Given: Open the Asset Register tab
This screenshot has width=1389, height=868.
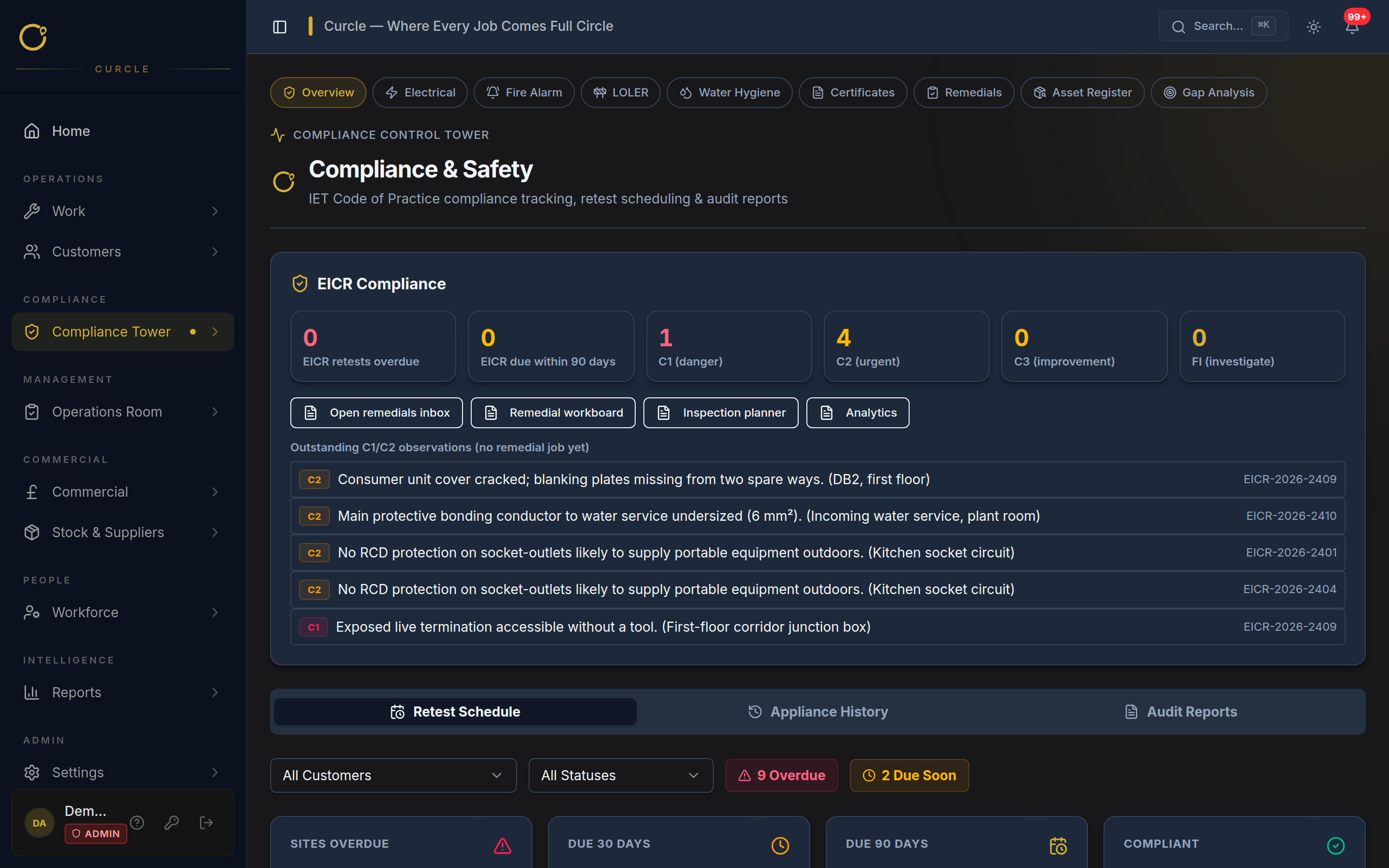Looking at the screenshot, I should pyautogui.click(x=1082, y=93).
